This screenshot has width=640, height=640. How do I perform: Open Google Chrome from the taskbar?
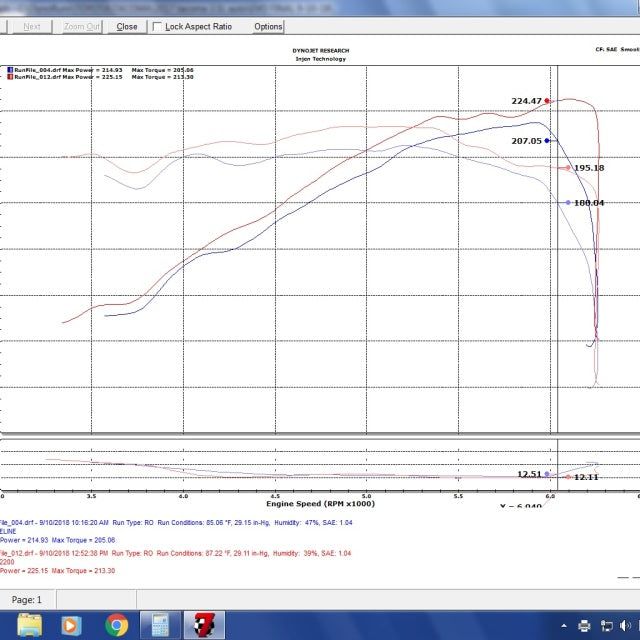[x=115, y=625]
